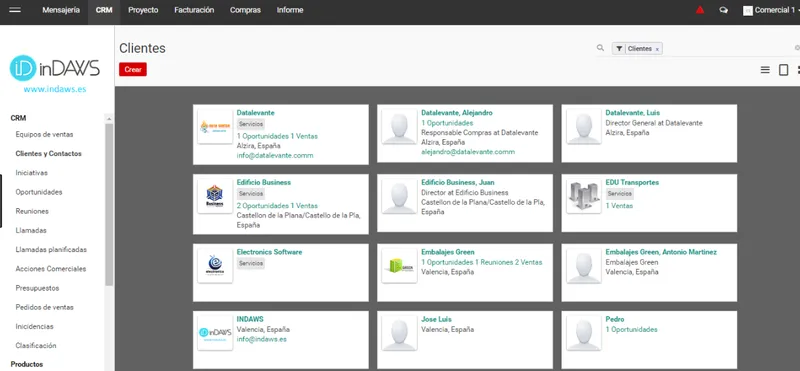Click inside the search input field
This screenshot has width=800, height=371.
pos(728,48)
